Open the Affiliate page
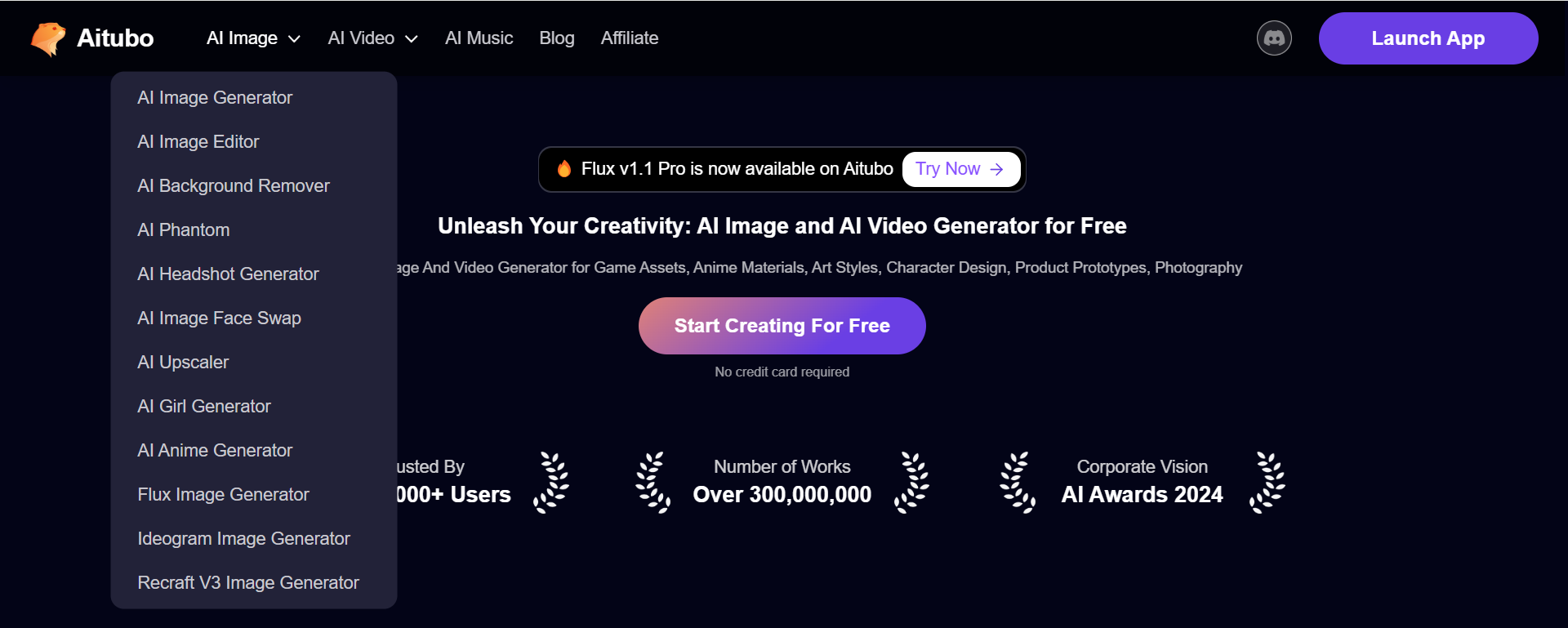The image size is (1568, 628). (630, 38)
